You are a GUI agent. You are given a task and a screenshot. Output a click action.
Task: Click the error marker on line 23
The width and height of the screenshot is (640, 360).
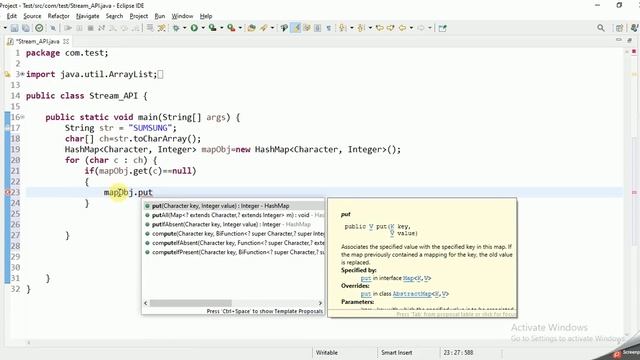point(7,193)
